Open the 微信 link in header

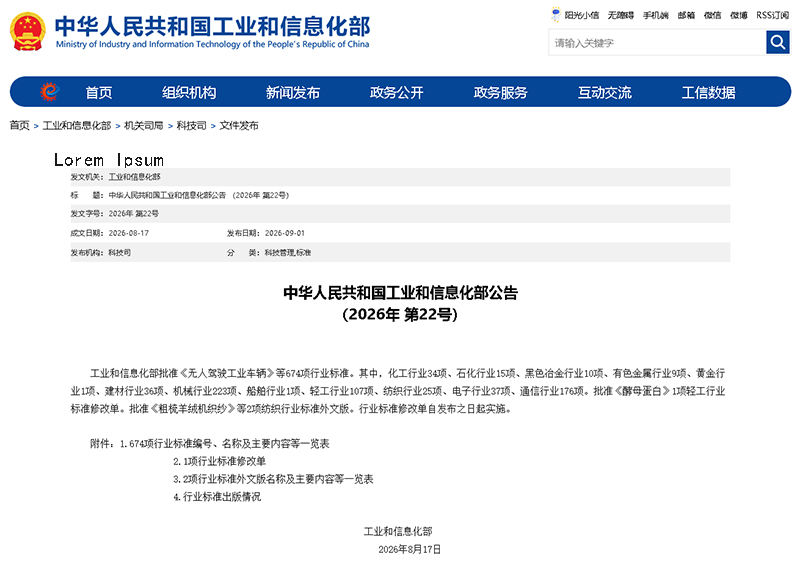pos(713,15)
